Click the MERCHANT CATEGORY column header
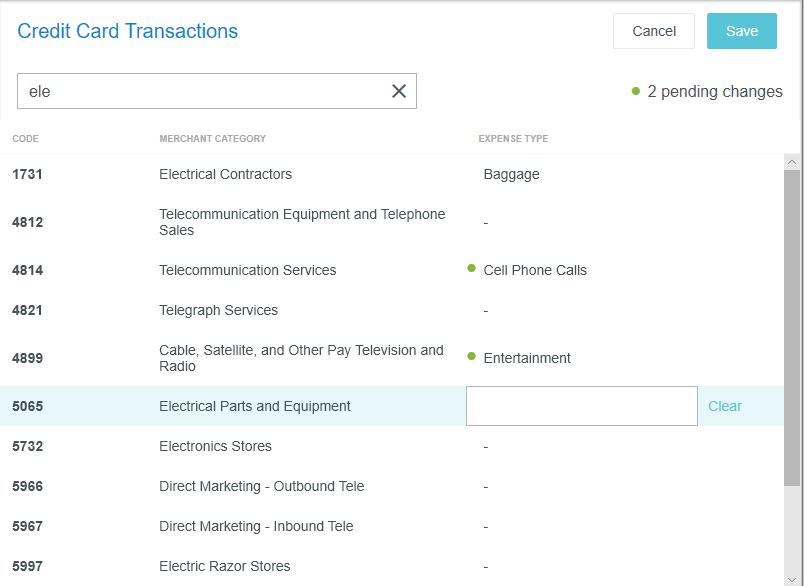Image resolution: width=804 pixels, height=586 pixels. pyautogui.click(x=212, y=139)
